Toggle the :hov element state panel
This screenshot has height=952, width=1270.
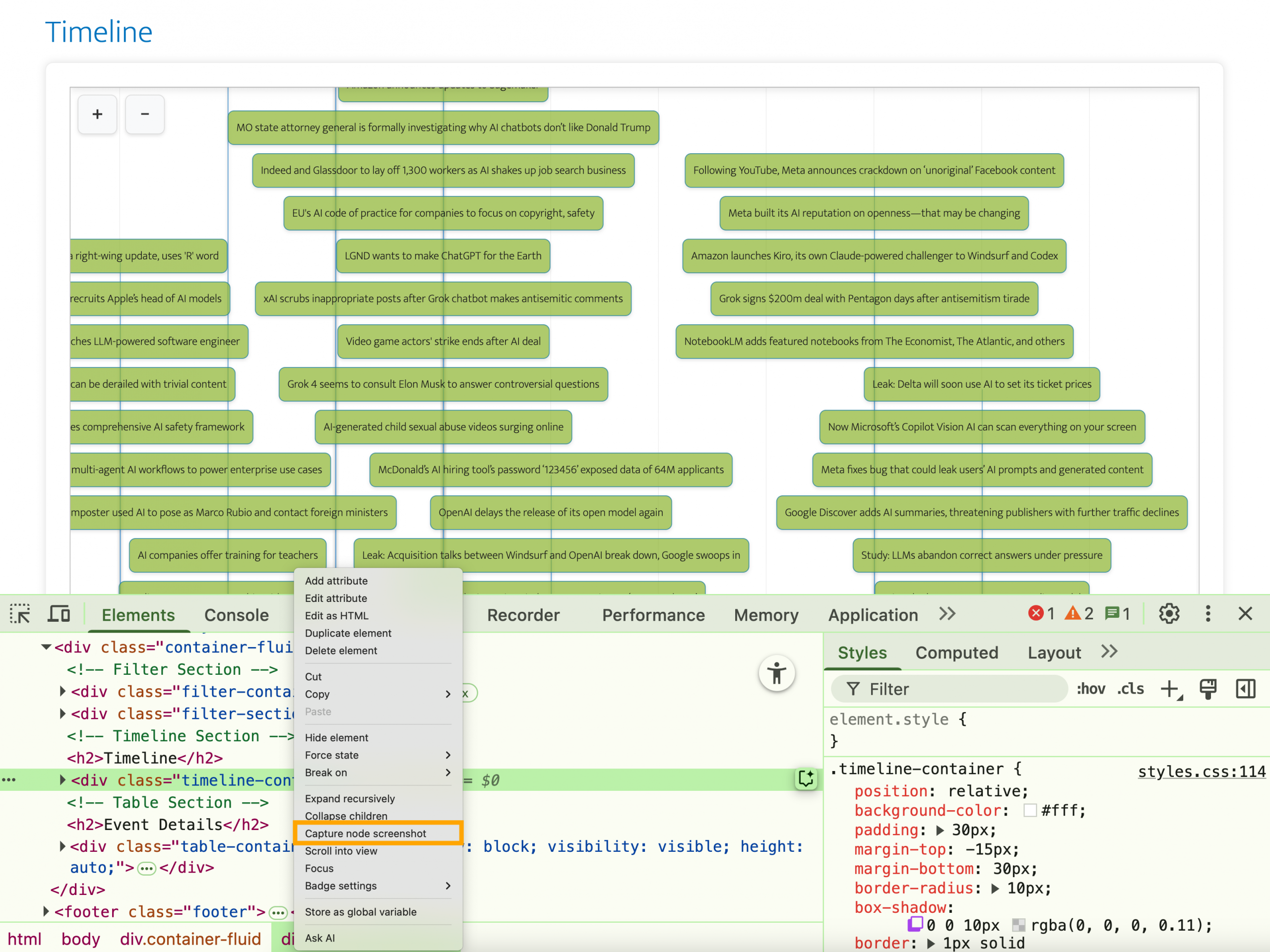coord(1090,689)
